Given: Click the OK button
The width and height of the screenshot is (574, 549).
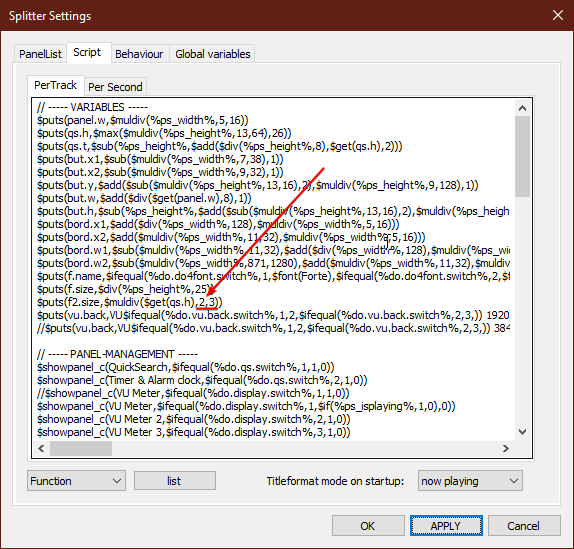Looking at the screenshot, I should point(368,526).
